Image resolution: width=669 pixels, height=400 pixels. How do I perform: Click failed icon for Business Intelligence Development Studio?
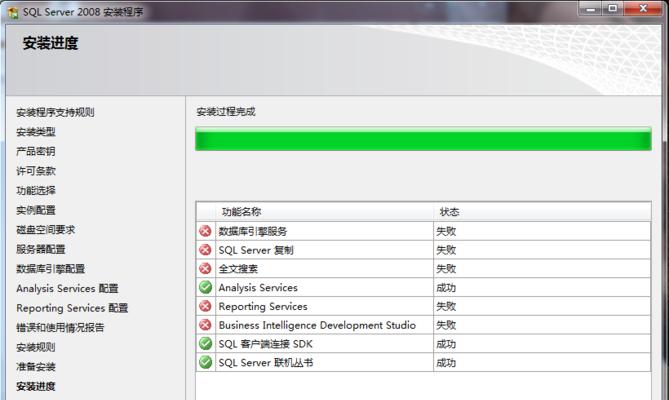click(205, 325)
